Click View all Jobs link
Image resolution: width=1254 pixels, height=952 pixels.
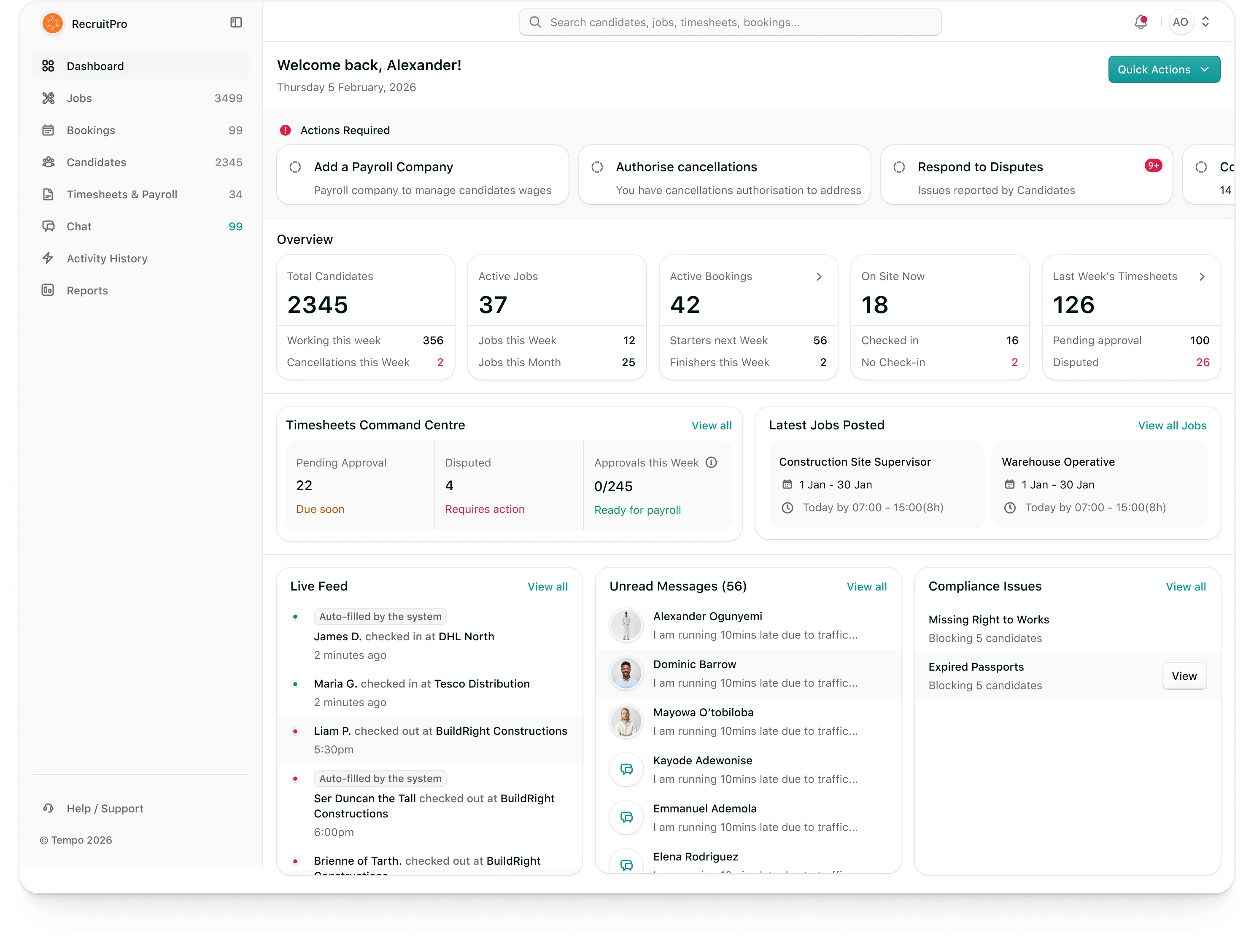click(1172, 425)
